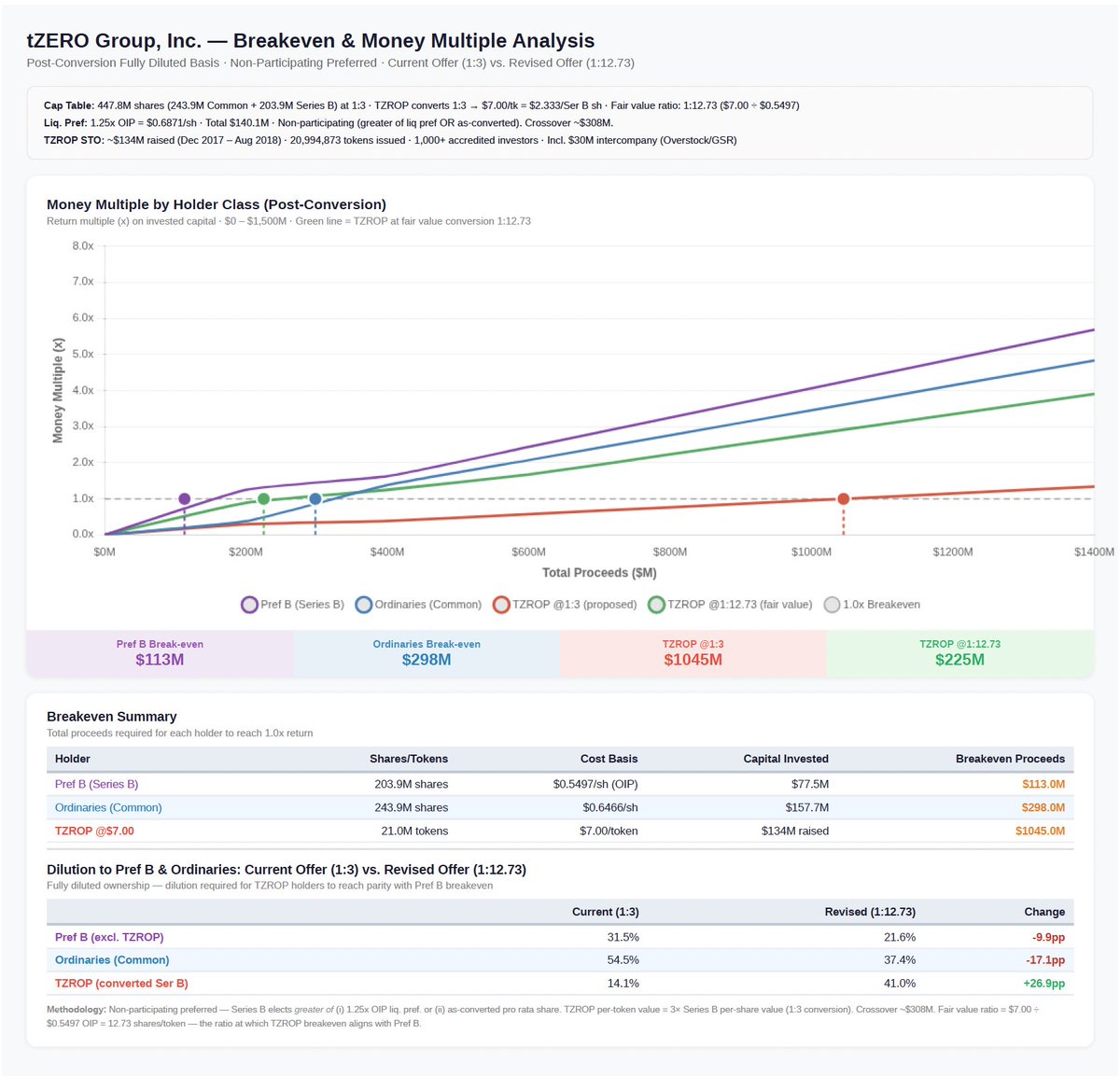Click the 54.5% current ownership cell
This screenshot has height=1076, width=1120.
tap(623, 959)
